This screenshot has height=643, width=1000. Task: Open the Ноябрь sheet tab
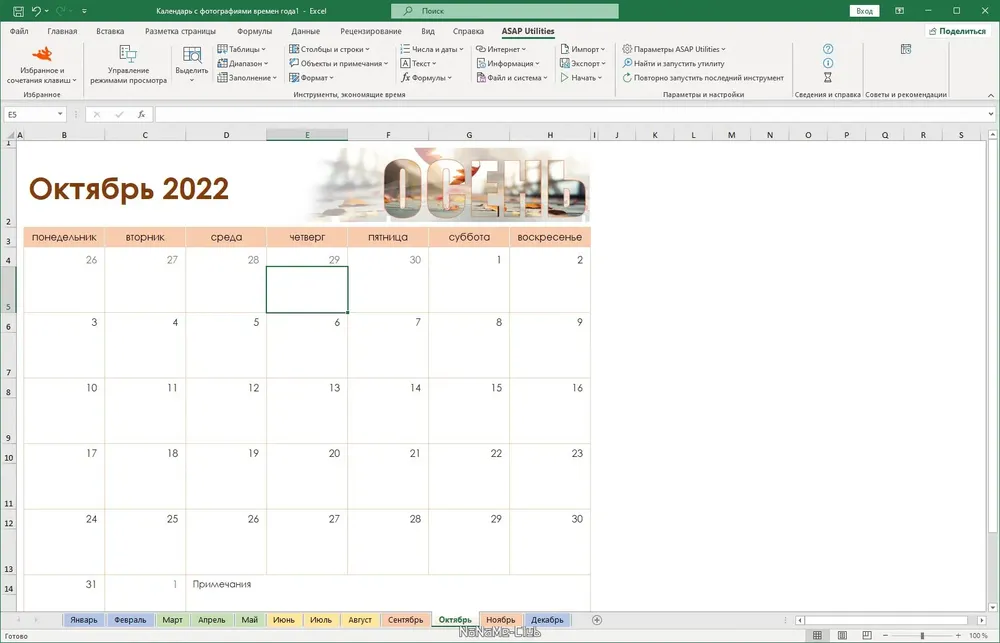click(x=500, y=619)
